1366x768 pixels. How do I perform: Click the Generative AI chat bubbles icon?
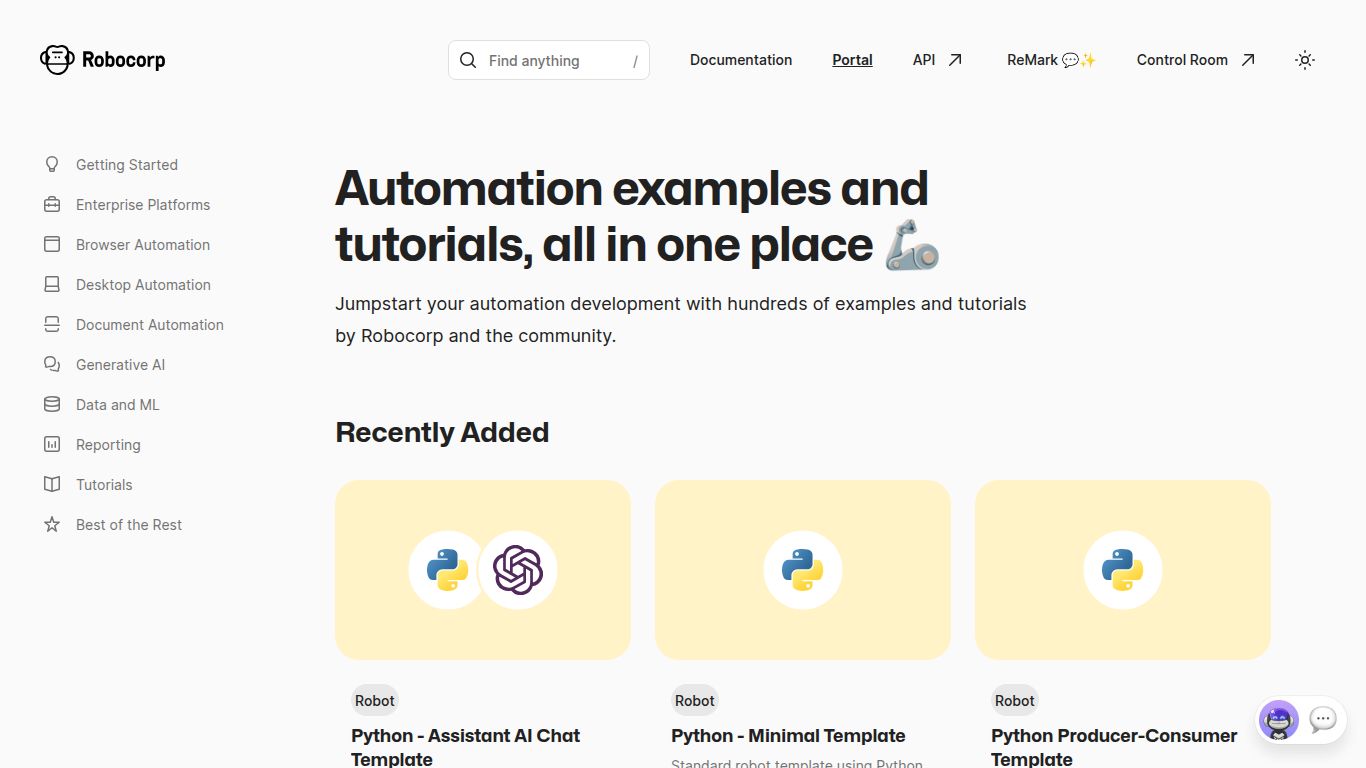pos(52,365)
